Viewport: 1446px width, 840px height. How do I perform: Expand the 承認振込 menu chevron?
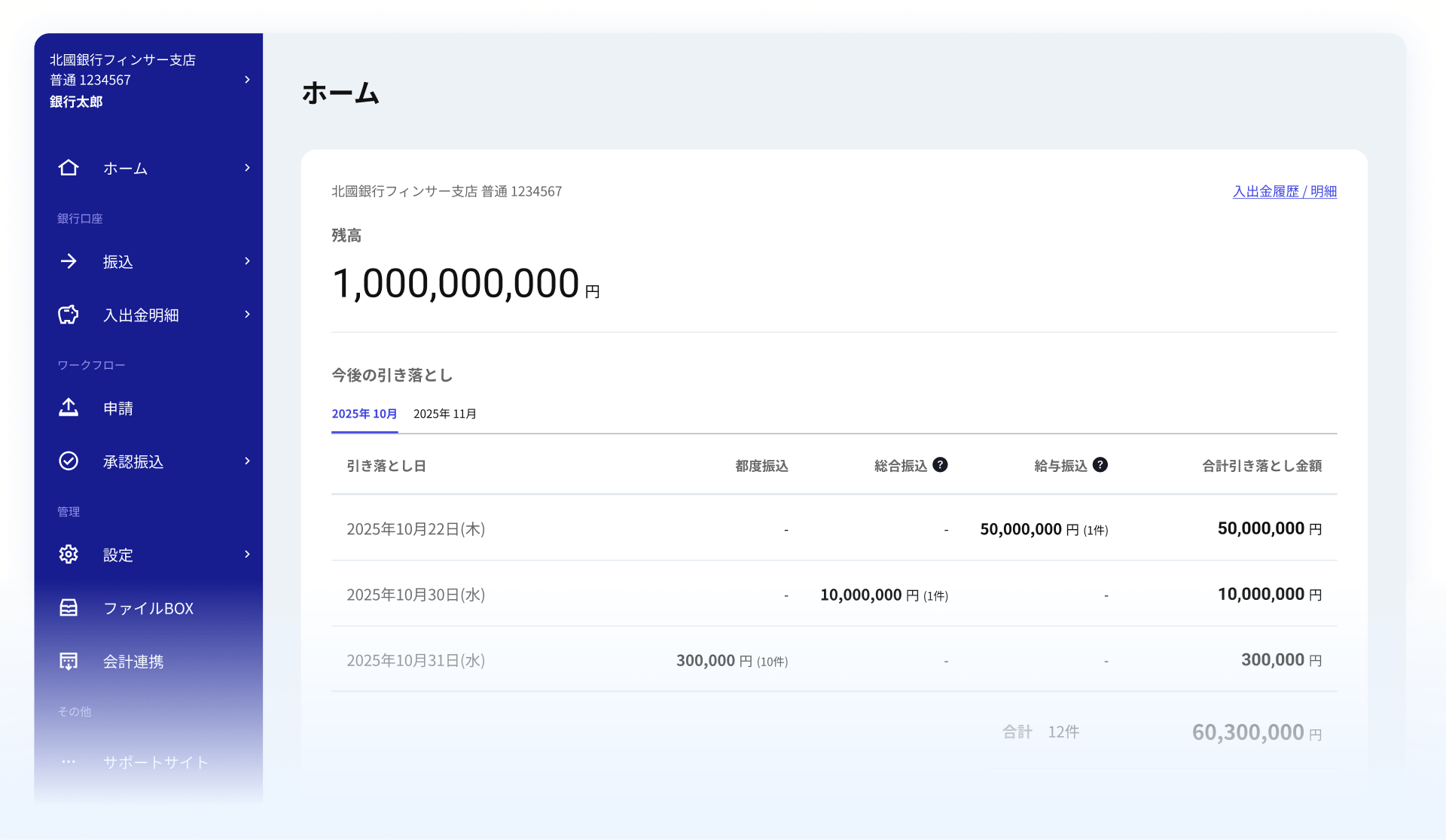click(247, 461)
